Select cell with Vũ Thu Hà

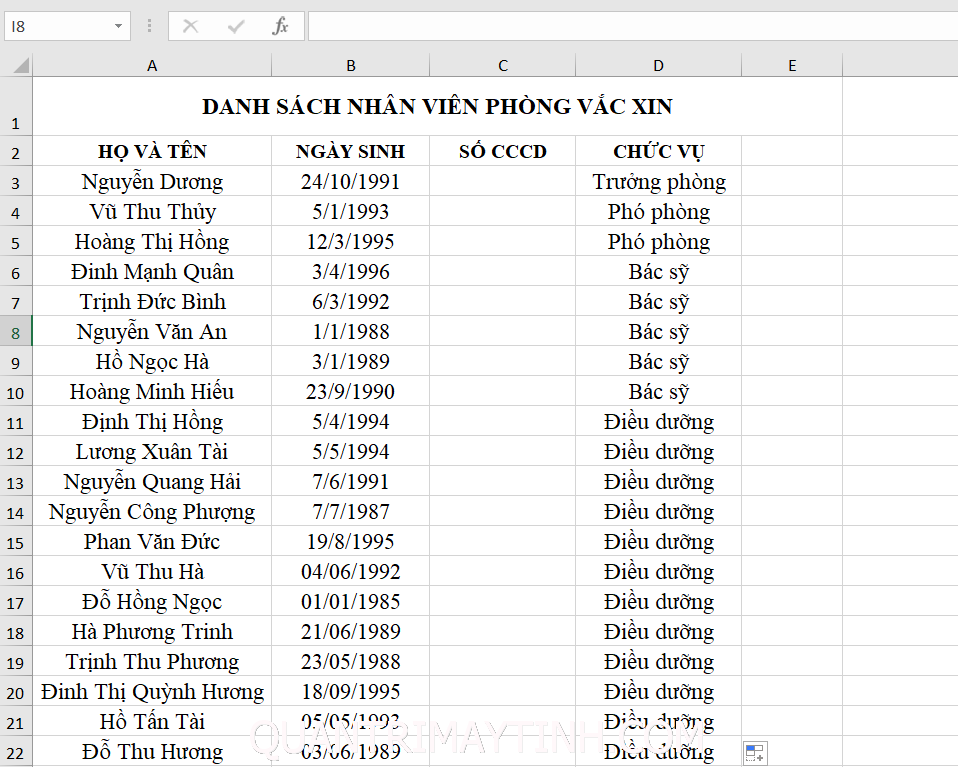152,571
